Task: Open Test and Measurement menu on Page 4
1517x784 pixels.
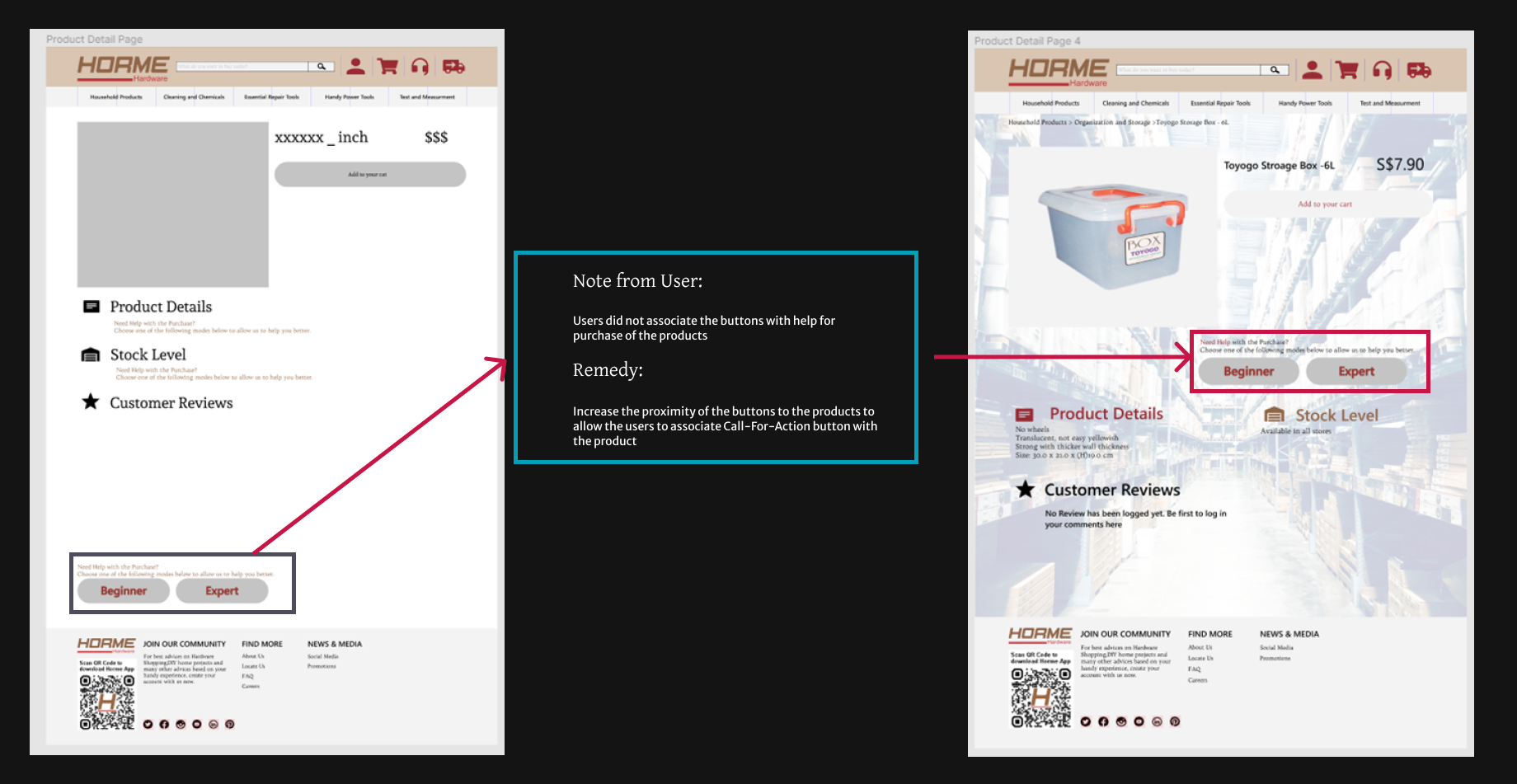Action: point(1390,103)
